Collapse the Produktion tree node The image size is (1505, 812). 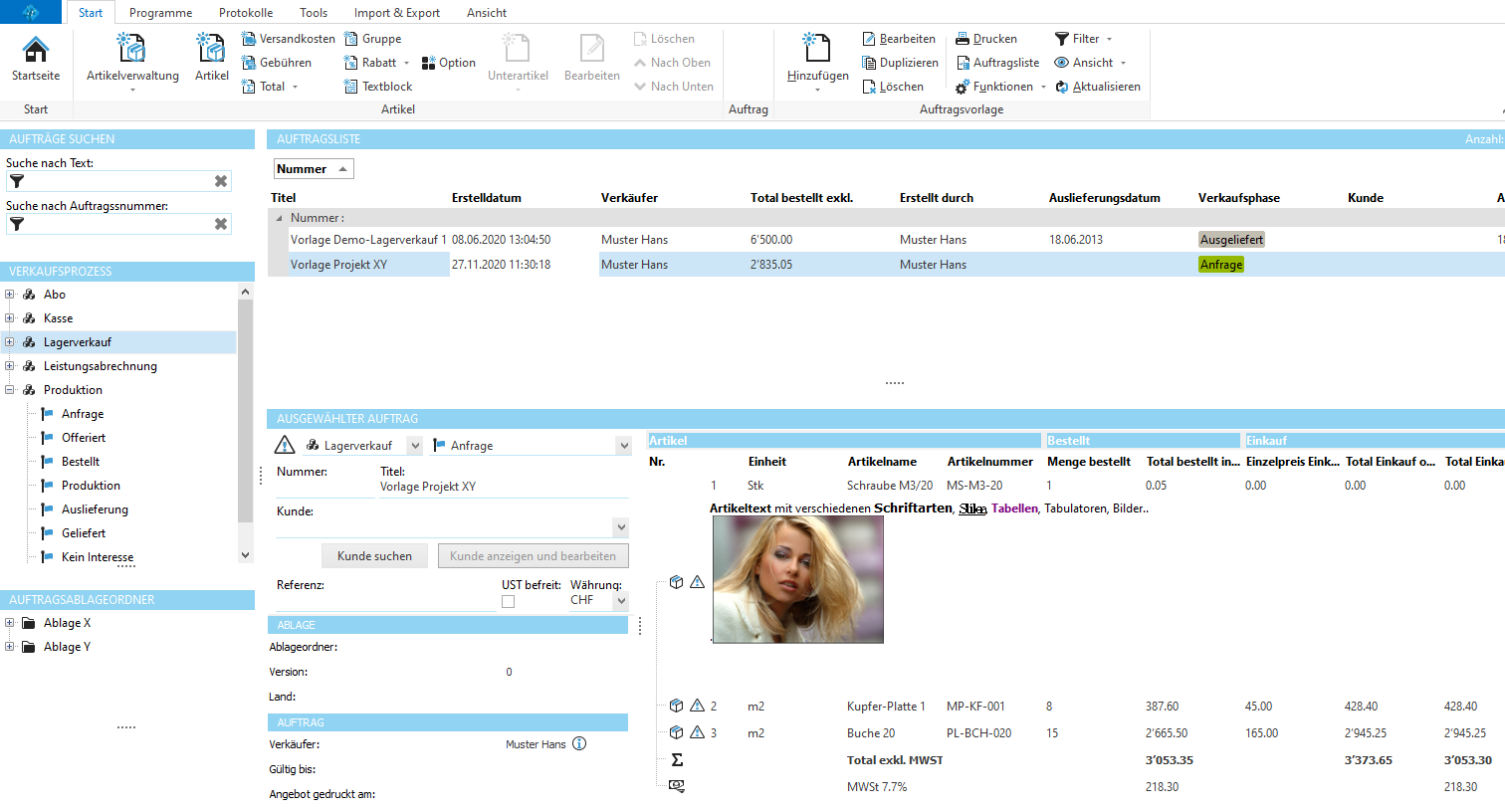click(x=10, y=390)
